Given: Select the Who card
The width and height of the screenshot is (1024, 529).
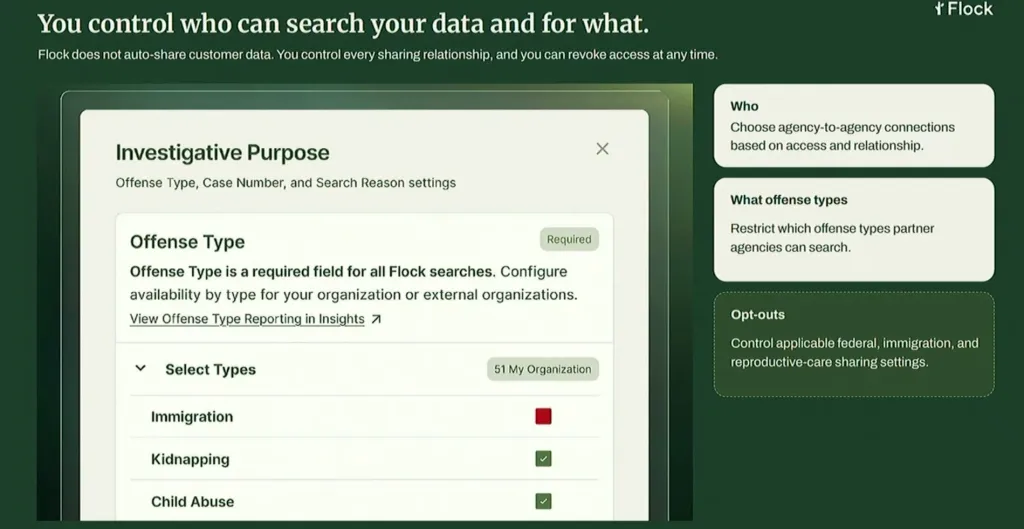Looking at the screenshot, I should pyautogui.click(x=854, y=125).
